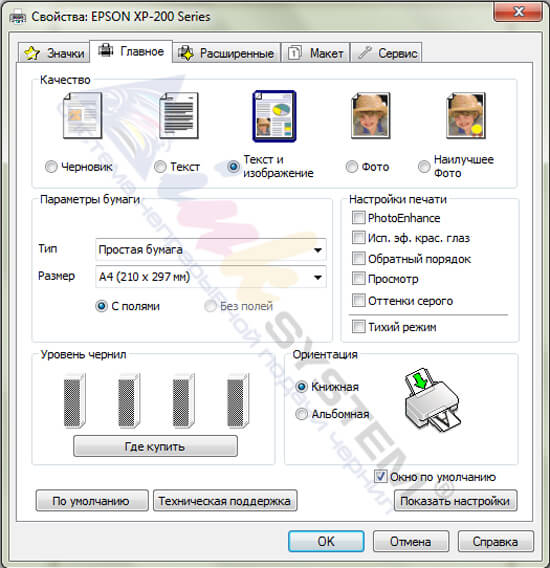550x568 pixels.
Task: Close the EPSON XP-200 properties window
Action: pyautogui.click(x=518, y=12)
